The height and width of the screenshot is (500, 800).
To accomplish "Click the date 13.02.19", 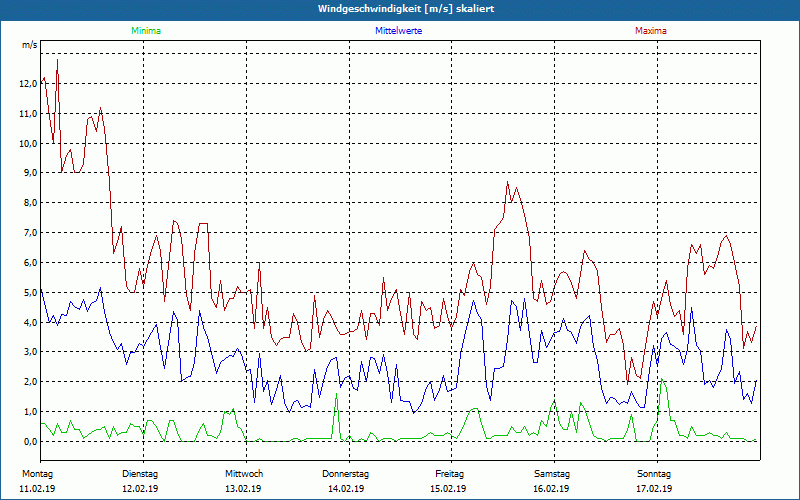I will [x=243, y=489].
